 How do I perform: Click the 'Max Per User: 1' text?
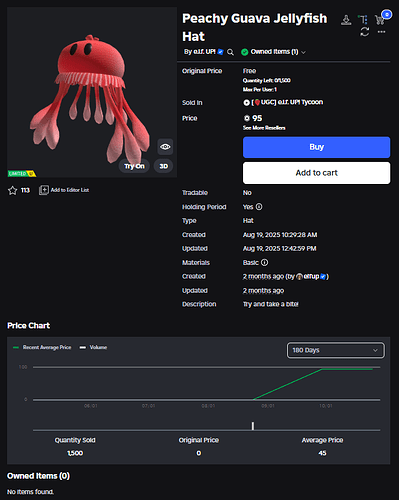tap(260, 89)
